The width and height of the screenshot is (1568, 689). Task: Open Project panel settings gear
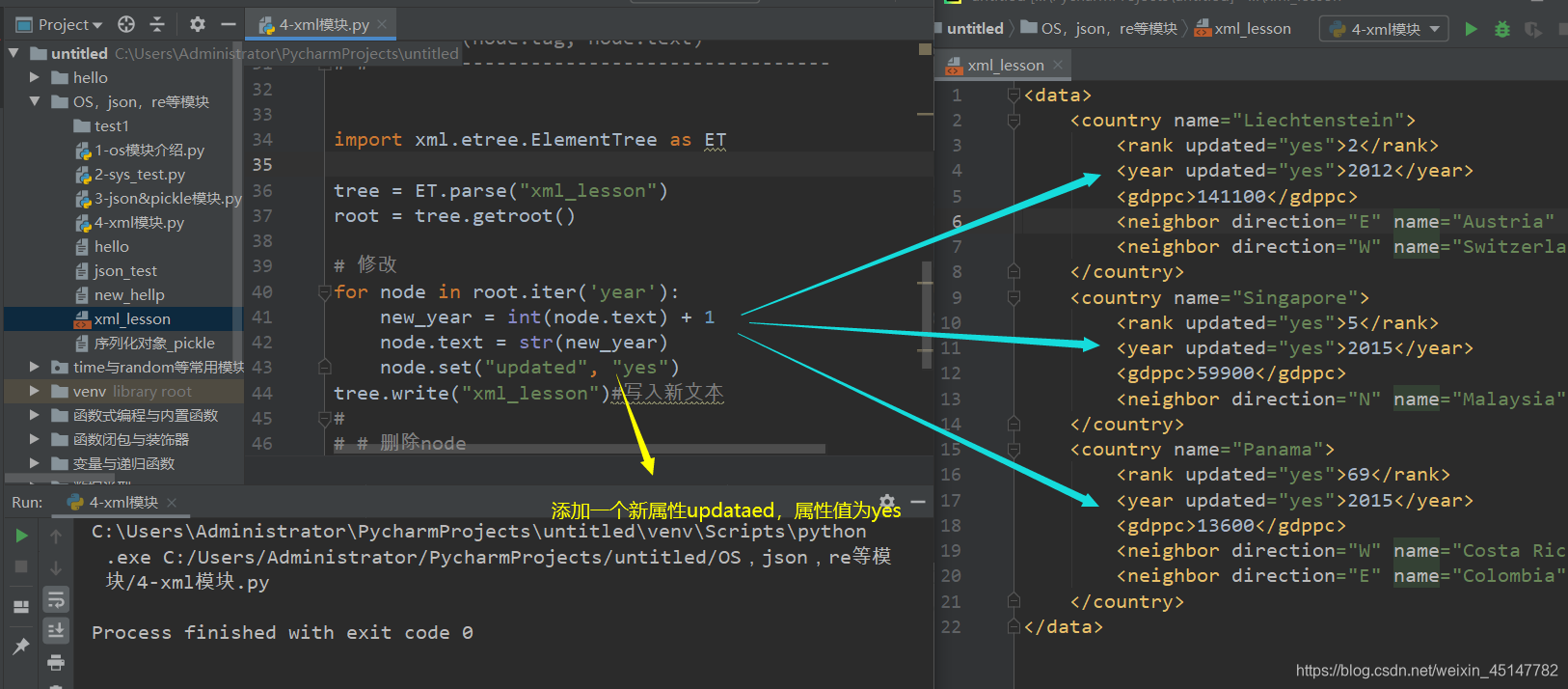coord(198,24)
